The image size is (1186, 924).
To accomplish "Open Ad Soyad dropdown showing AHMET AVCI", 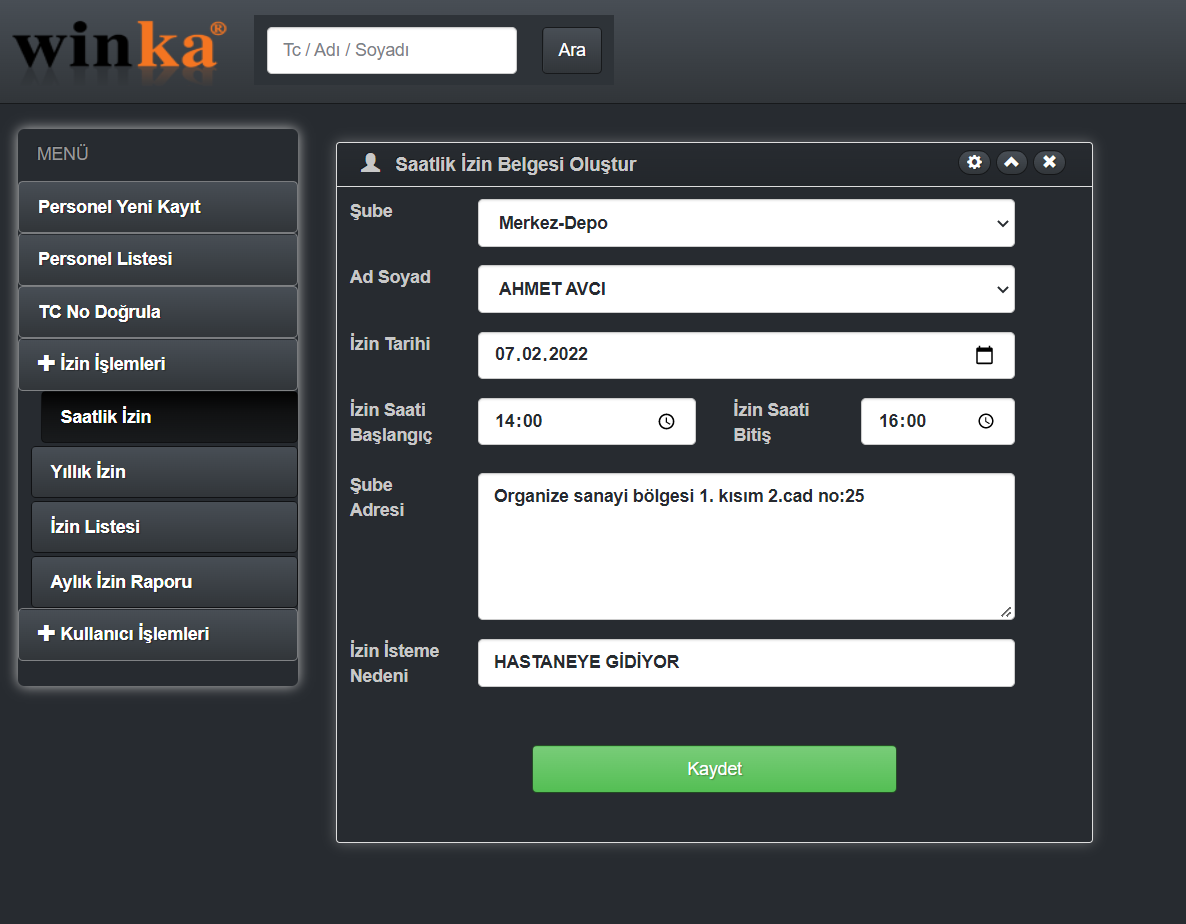I will pyautogui.click(x=746, y=289).
